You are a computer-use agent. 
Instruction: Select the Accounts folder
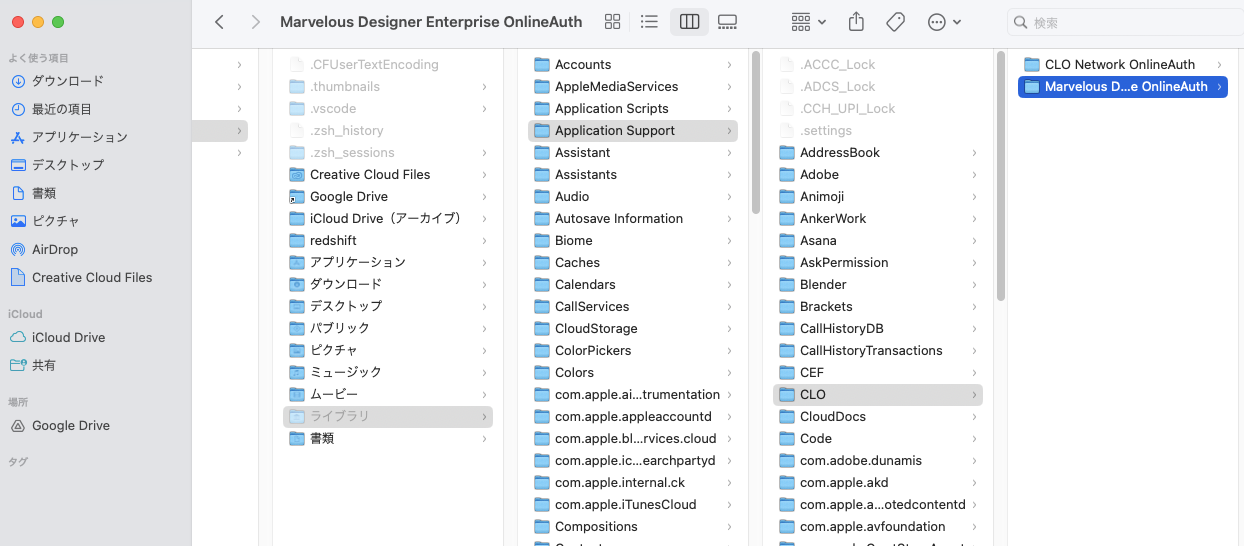click(x=633, y=64)
